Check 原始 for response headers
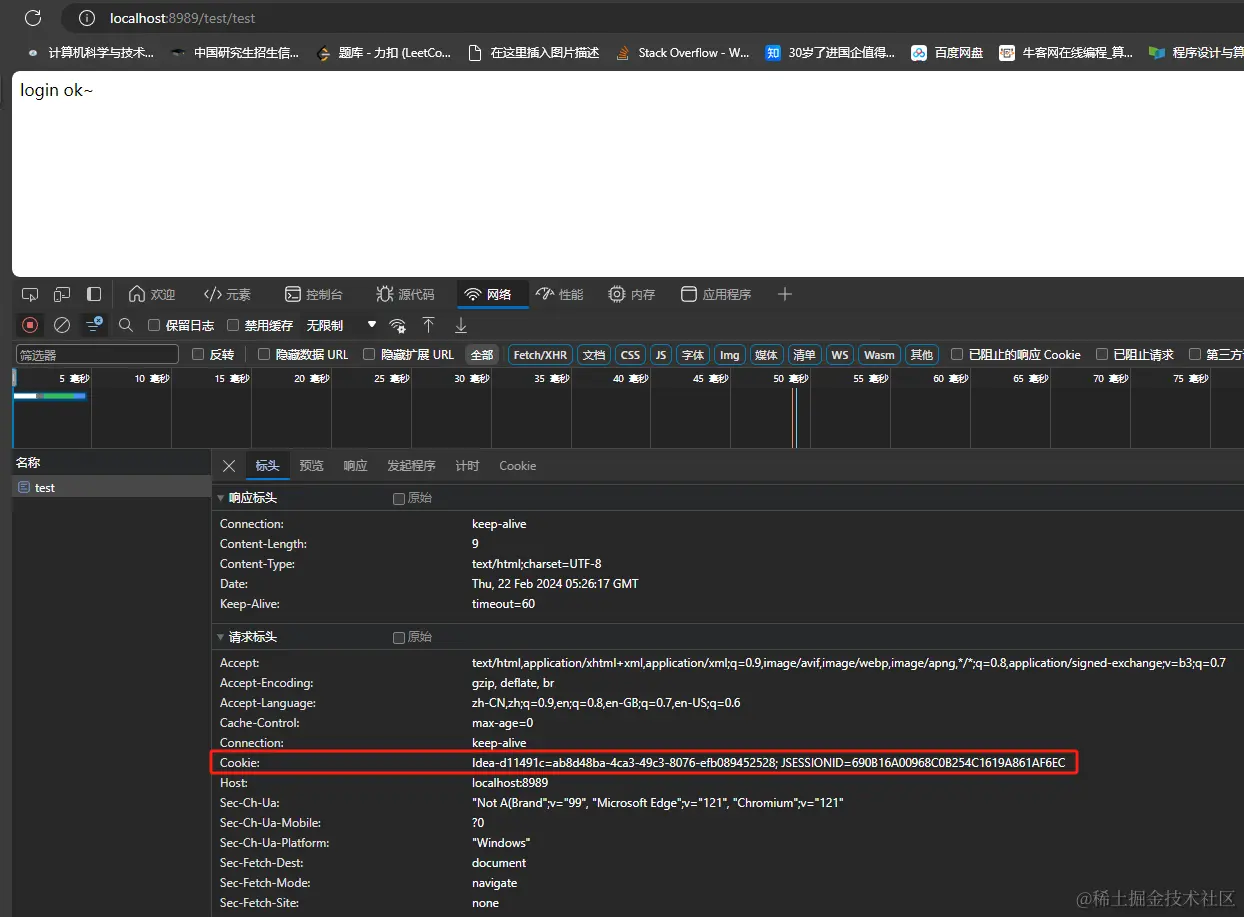 (x=399, y=498)
